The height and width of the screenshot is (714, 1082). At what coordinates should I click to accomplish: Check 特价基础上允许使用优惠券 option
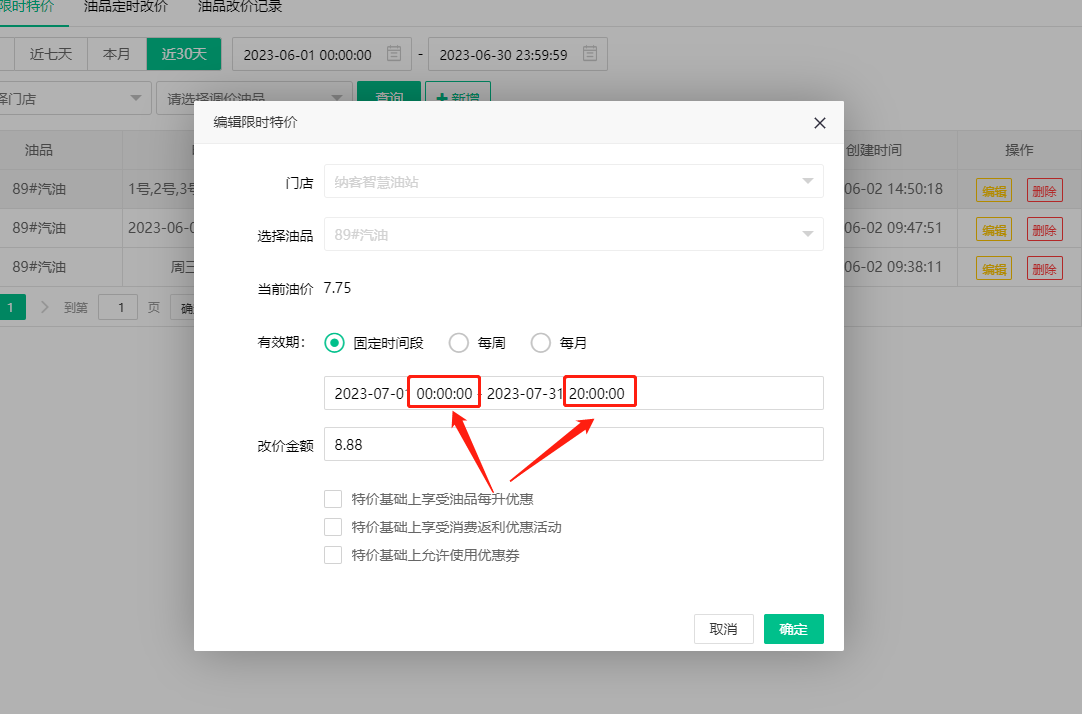point(333,555)
